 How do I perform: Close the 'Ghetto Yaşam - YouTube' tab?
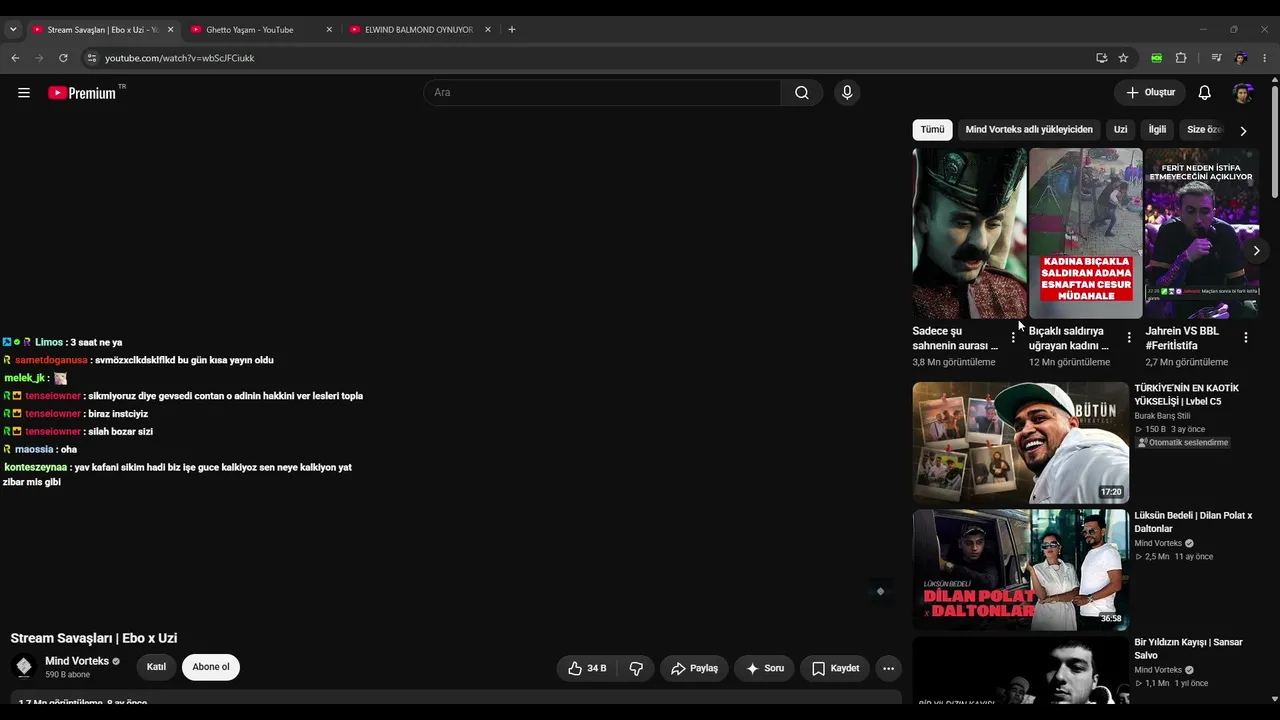pyautogui.click(x=329, y=30)
